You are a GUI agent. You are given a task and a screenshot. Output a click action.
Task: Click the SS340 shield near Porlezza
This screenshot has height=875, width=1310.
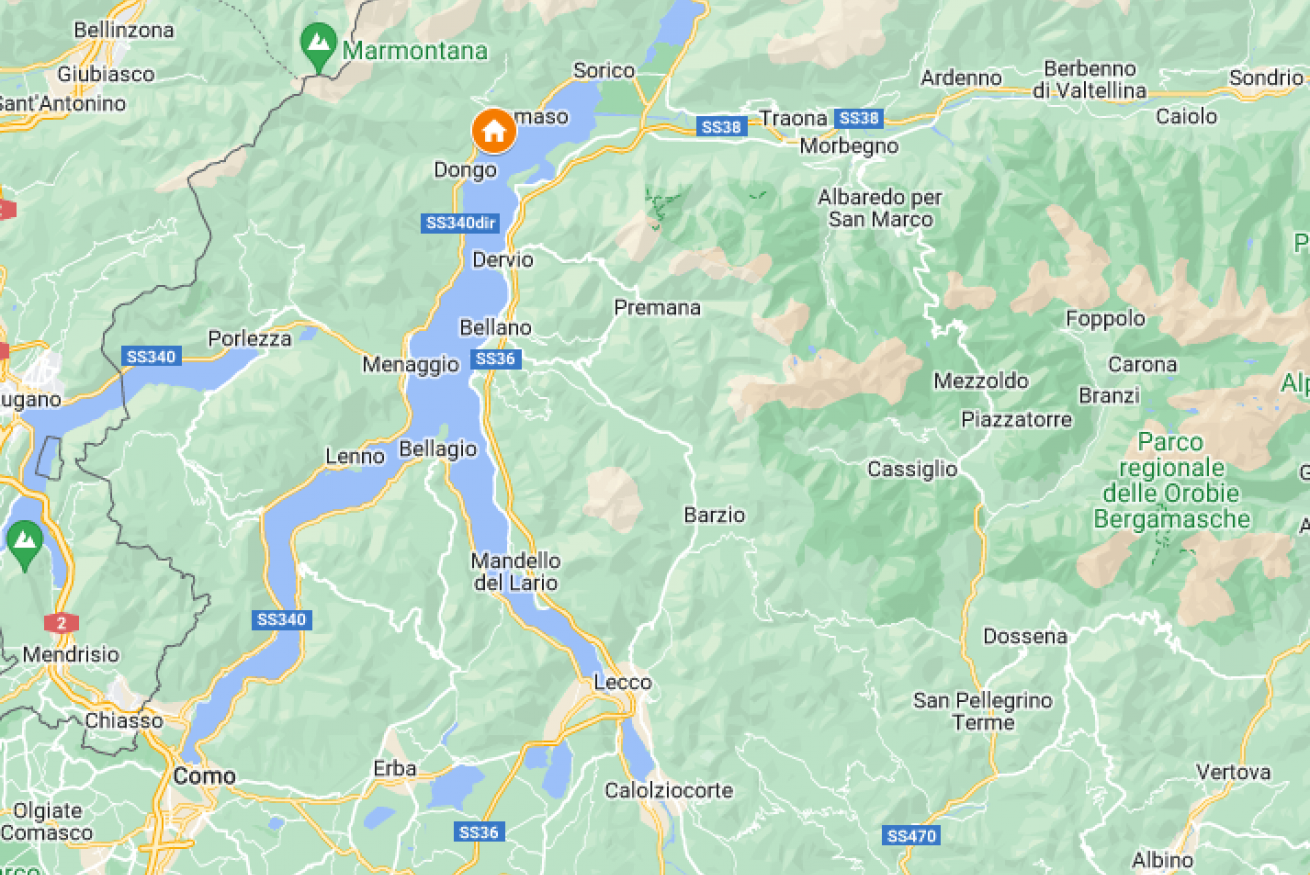point(151,355)
